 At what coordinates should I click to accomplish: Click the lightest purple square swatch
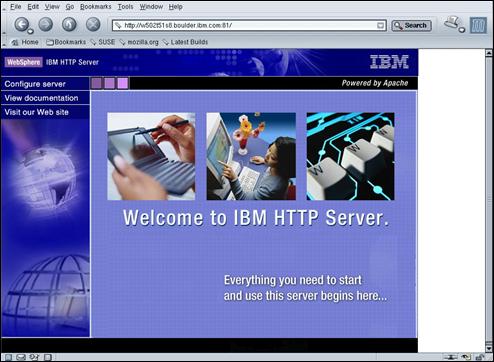pyautogui.click(x=122, y=83)
